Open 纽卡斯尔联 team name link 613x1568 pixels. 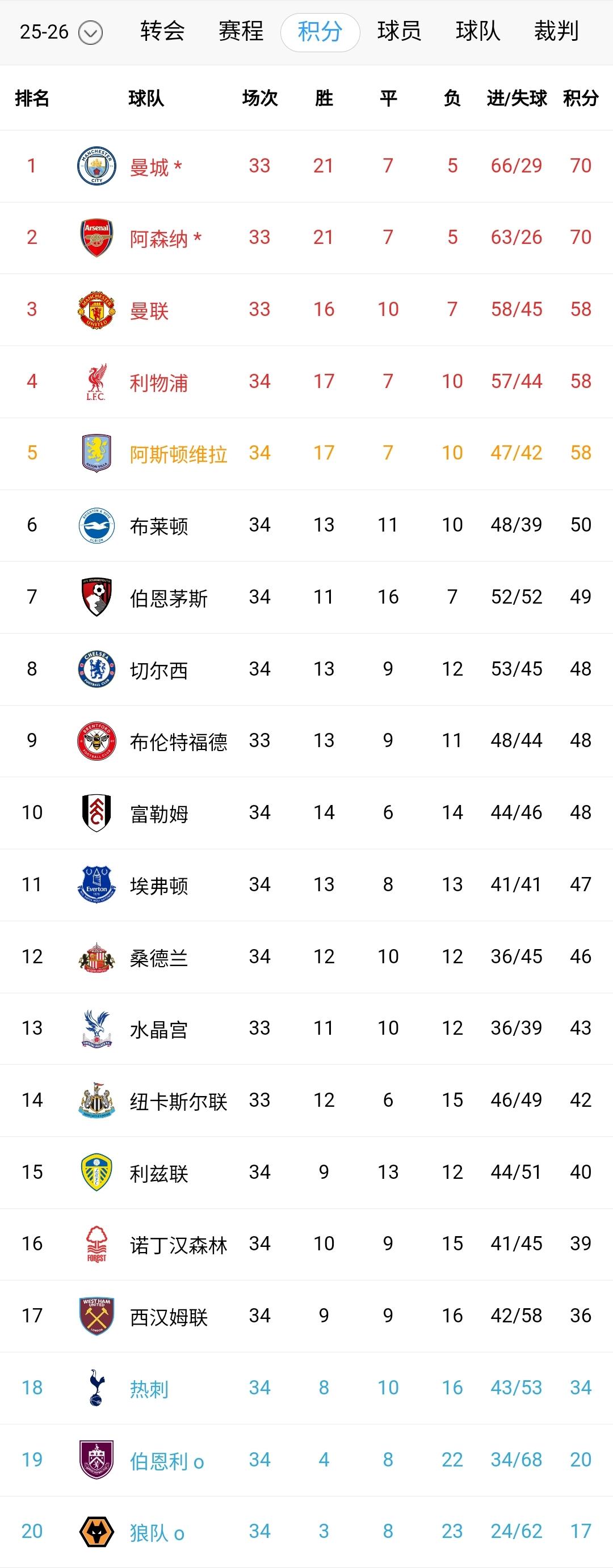pos(178,1101)
